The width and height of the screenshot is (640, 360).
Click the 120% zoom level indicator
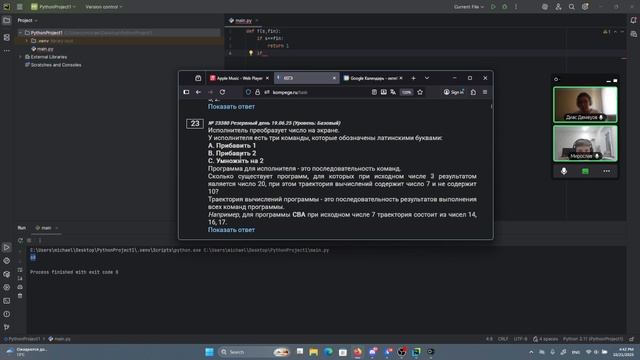click(x=407, y=92)
